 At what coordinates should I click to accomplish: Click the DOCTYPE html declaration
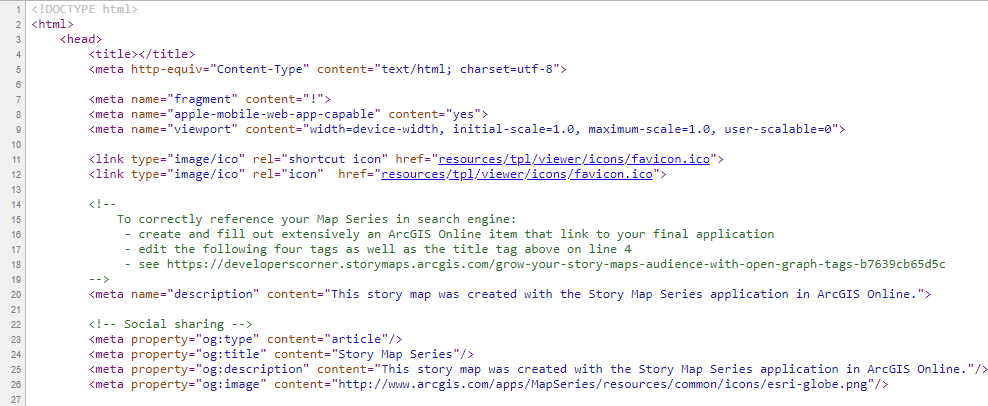pyautogui.click(x=91, y=9)
